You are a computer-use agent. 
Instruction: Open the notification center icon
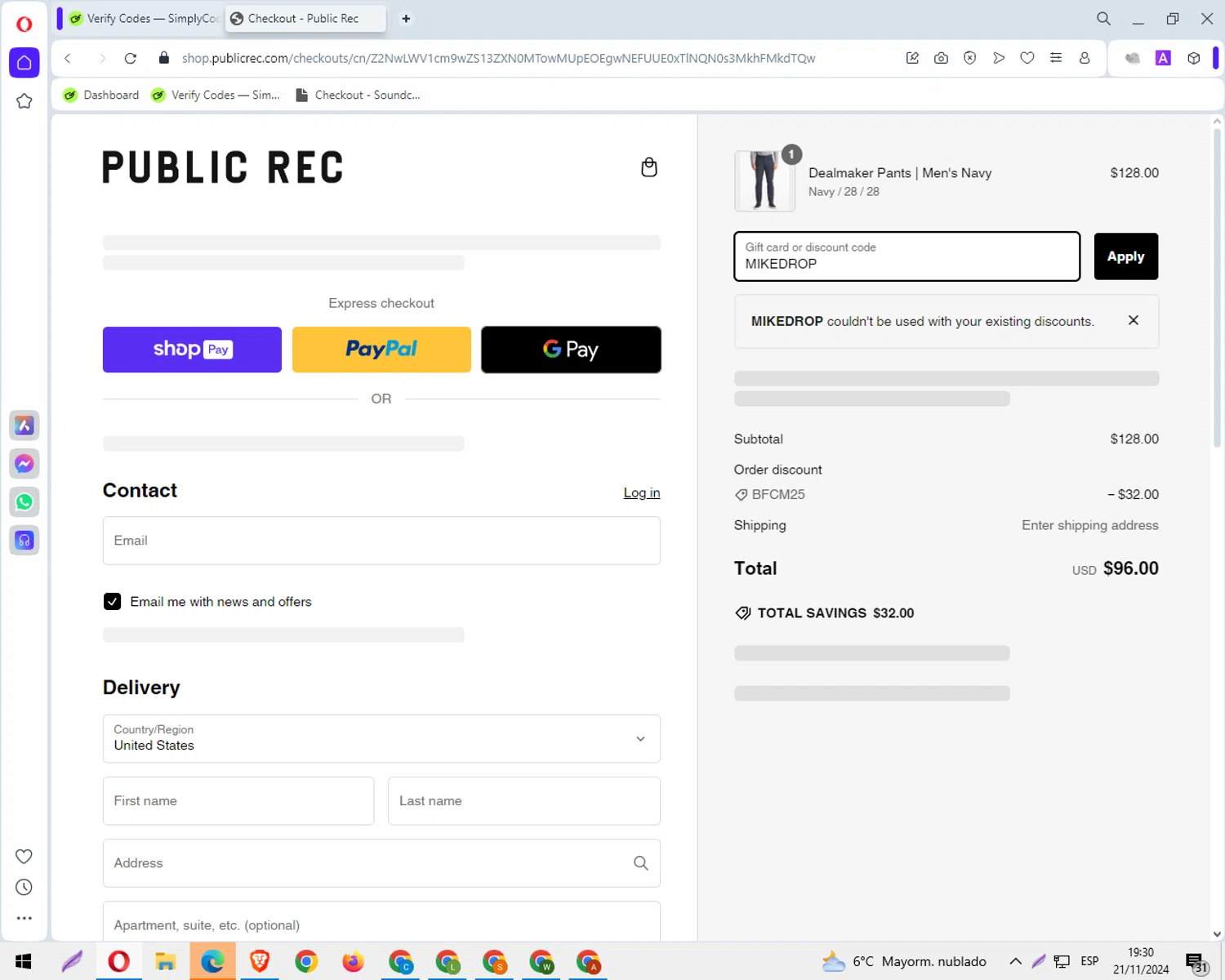(x=1196, y=962)
